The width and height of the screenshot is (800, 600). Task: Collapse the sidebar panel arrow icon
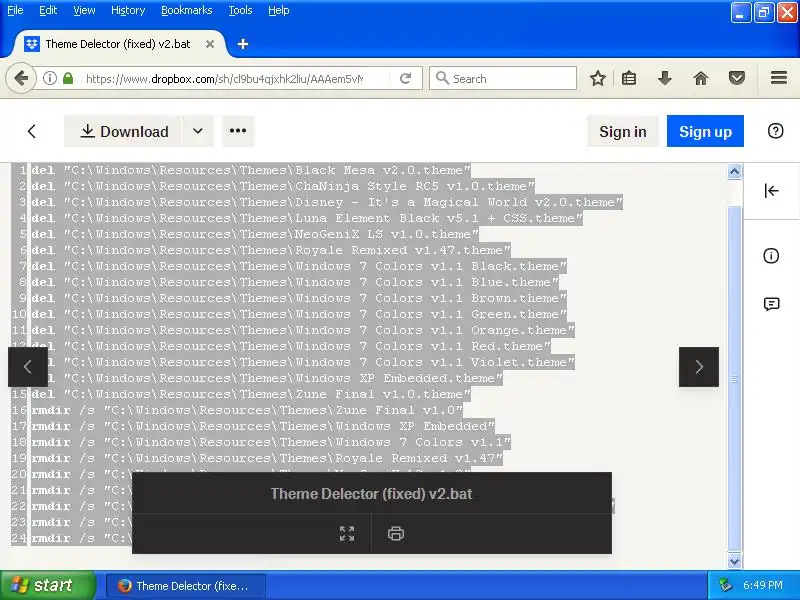tap(771, 191)
